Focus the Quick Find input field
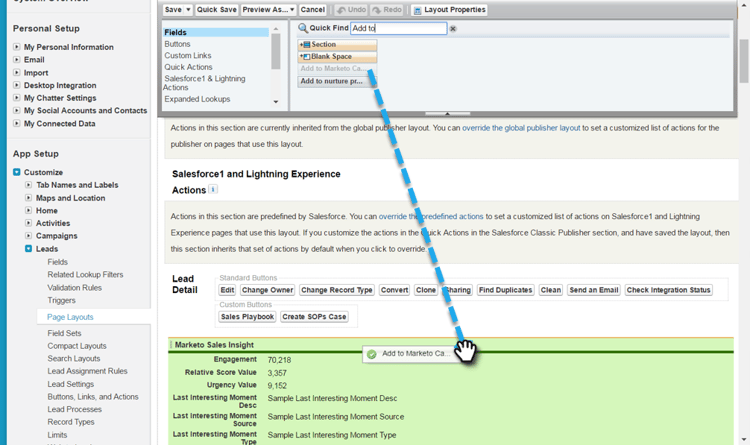This screenshot has width=750, height=445. point(398,28)
